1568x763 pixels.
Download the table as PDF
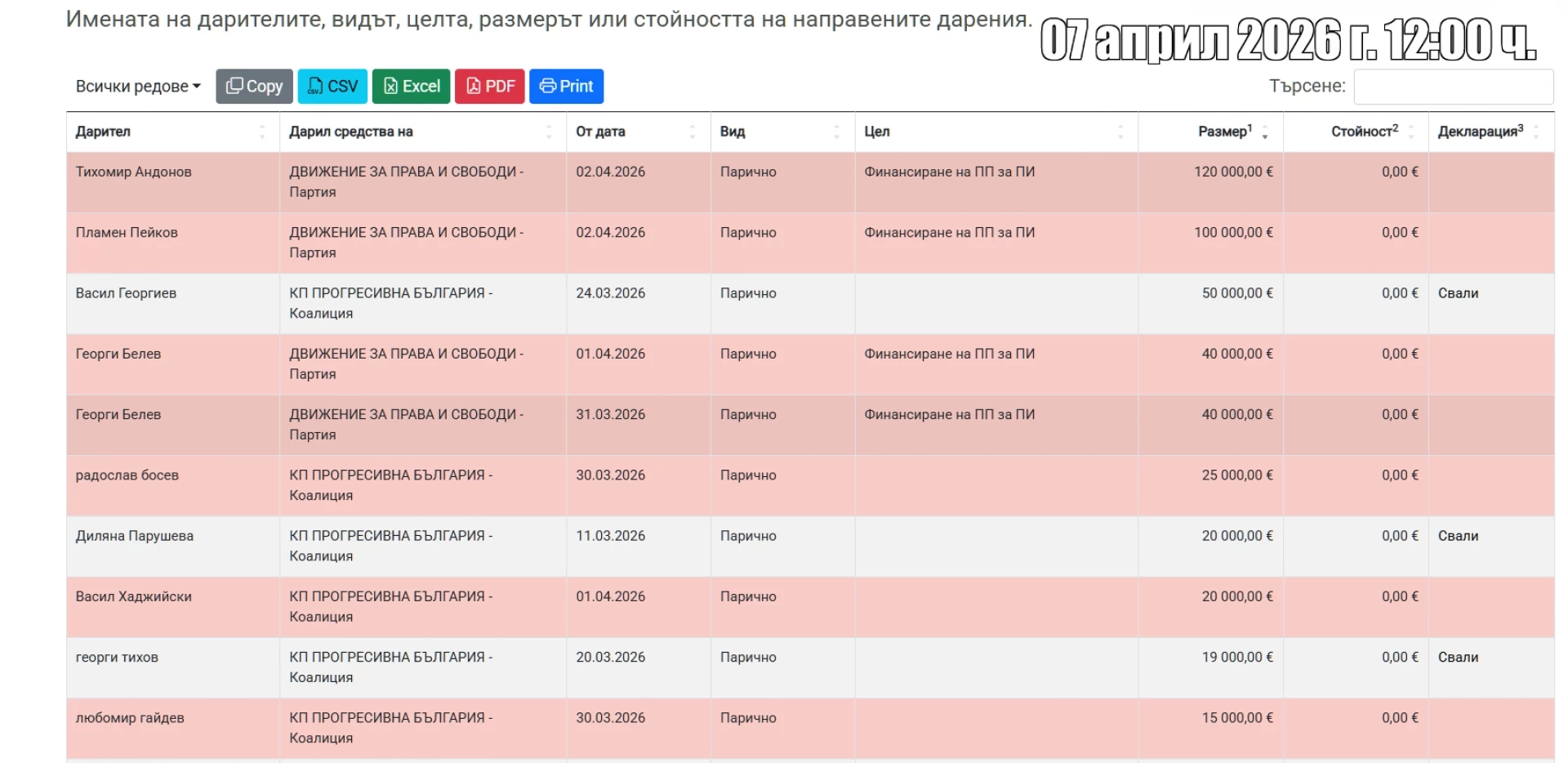pyautogui.click(x=489, y=87)
